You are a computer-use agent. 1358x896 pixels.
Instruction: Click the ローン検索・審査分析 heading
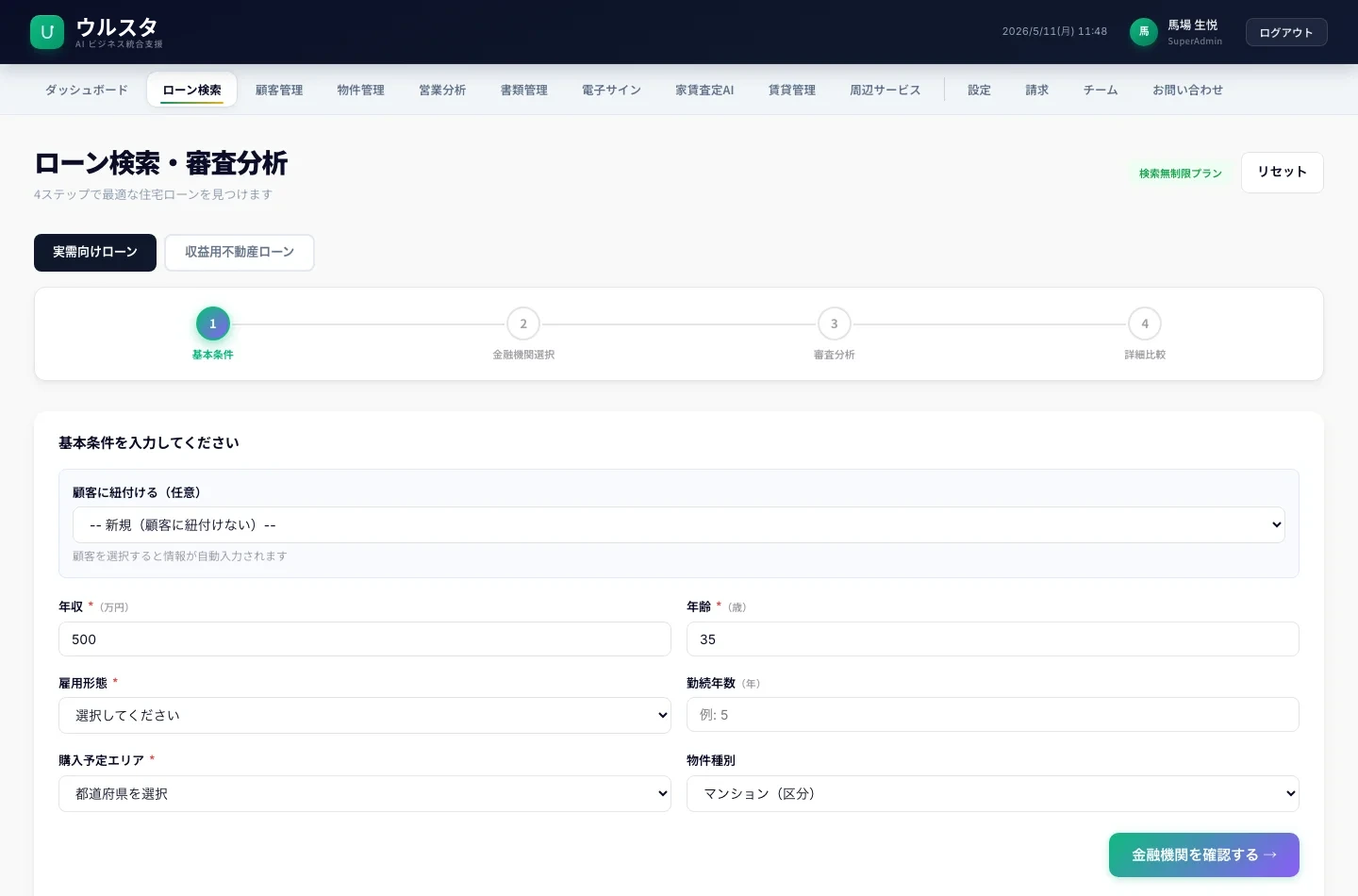(161, 163)
